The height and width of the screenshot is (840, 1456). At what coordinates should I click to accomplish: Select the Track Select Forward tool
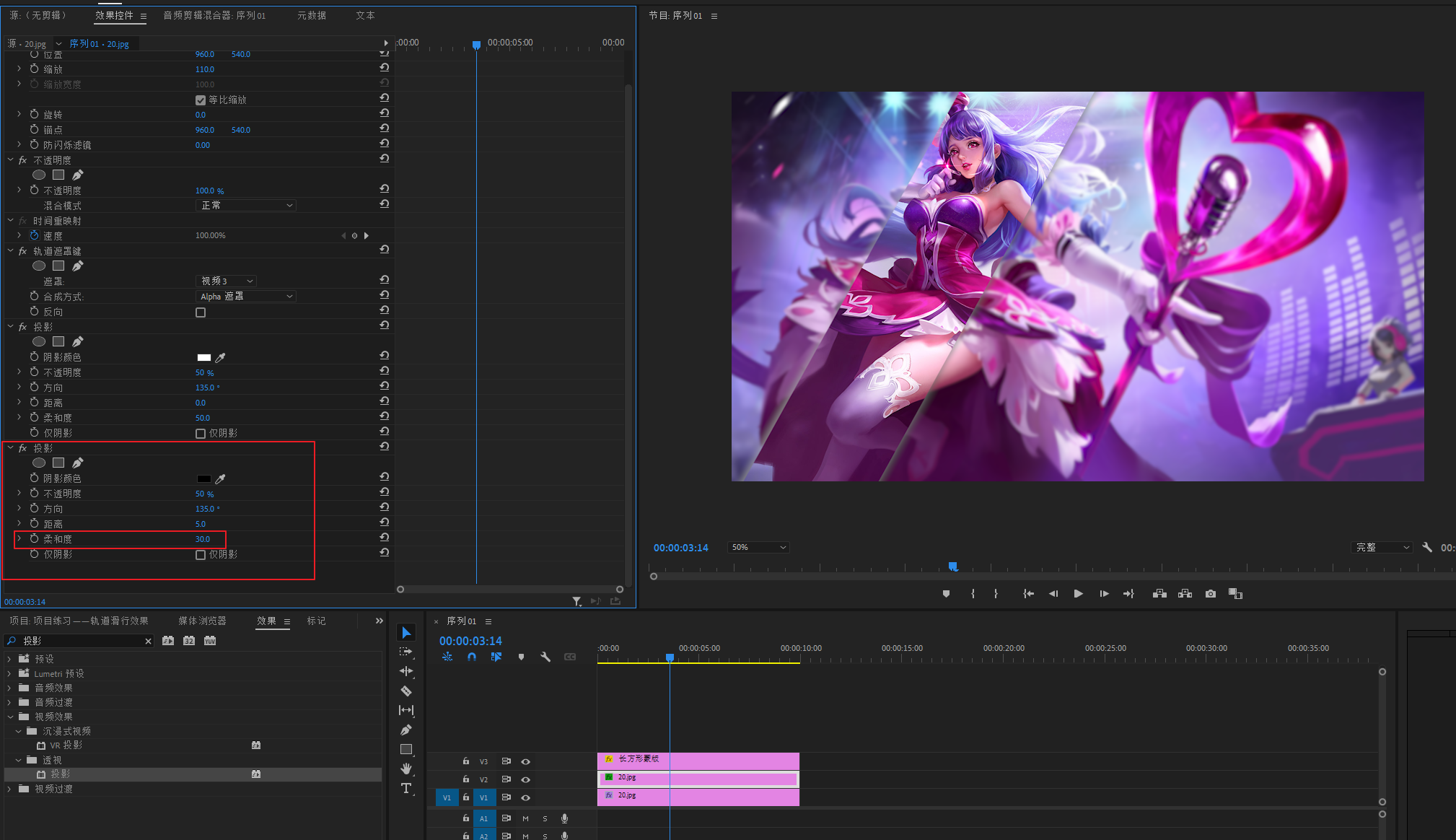[406, 652]
